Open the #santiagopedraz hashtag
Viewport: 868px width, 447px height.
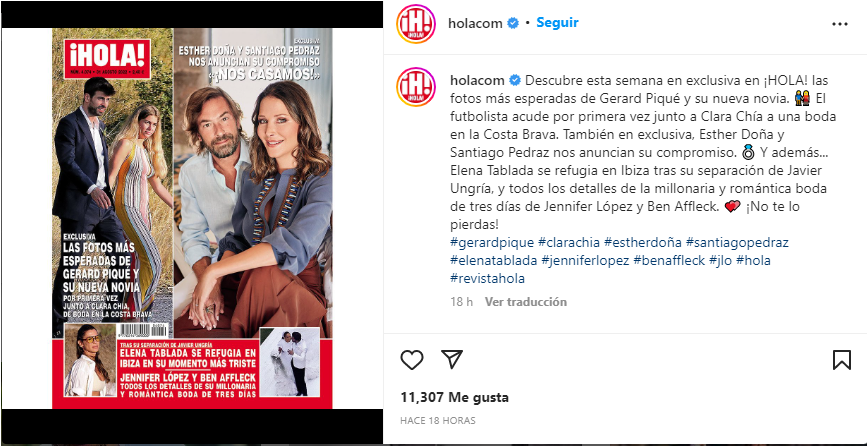(x=737, y=243)
